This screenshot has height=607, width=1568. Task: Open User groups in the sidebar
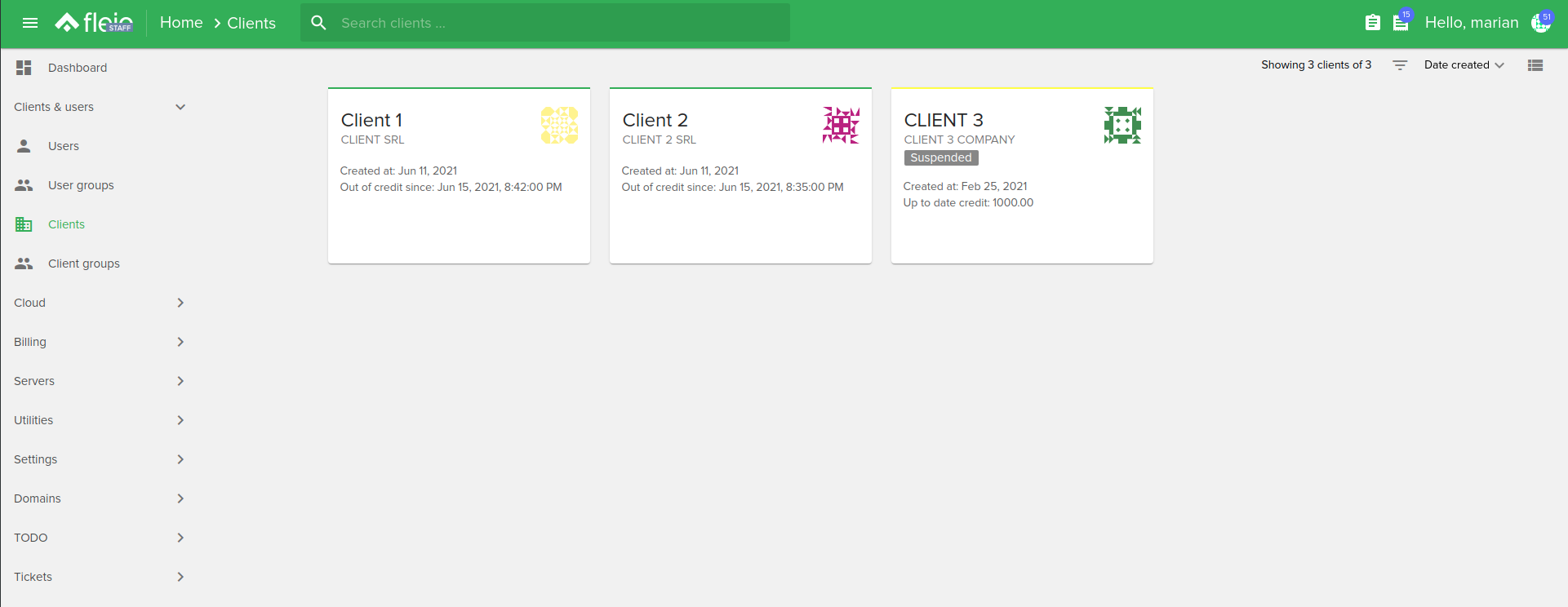click(81, 185)
